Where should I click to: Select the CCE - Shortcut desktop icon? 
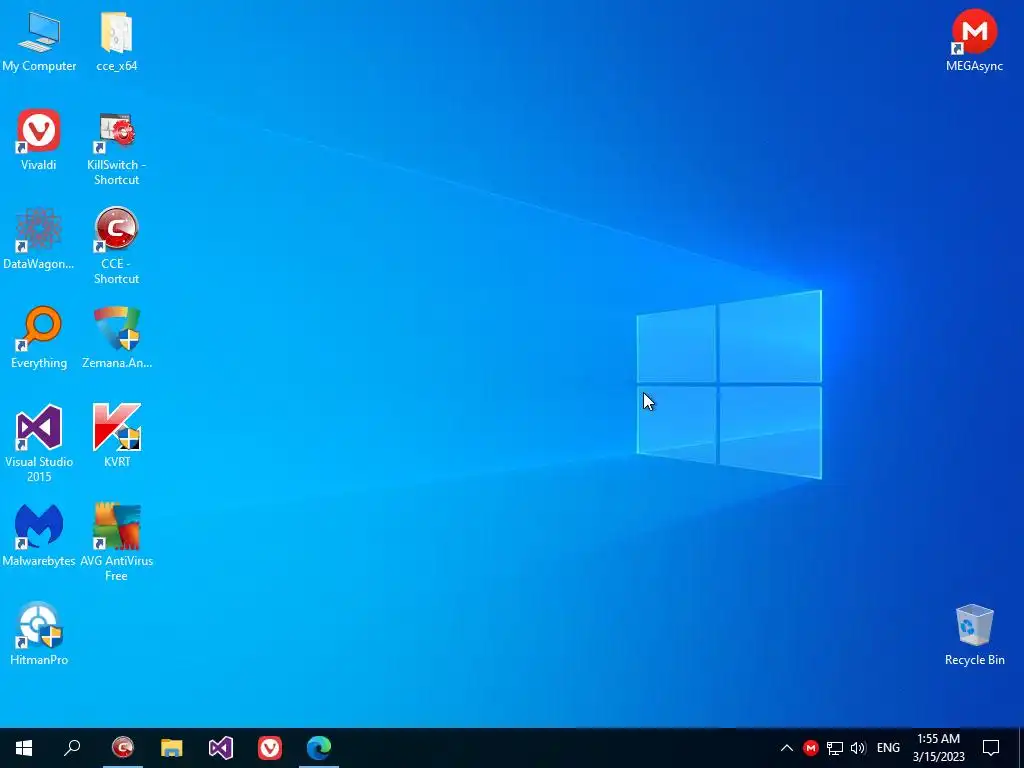tap(117, 246)
